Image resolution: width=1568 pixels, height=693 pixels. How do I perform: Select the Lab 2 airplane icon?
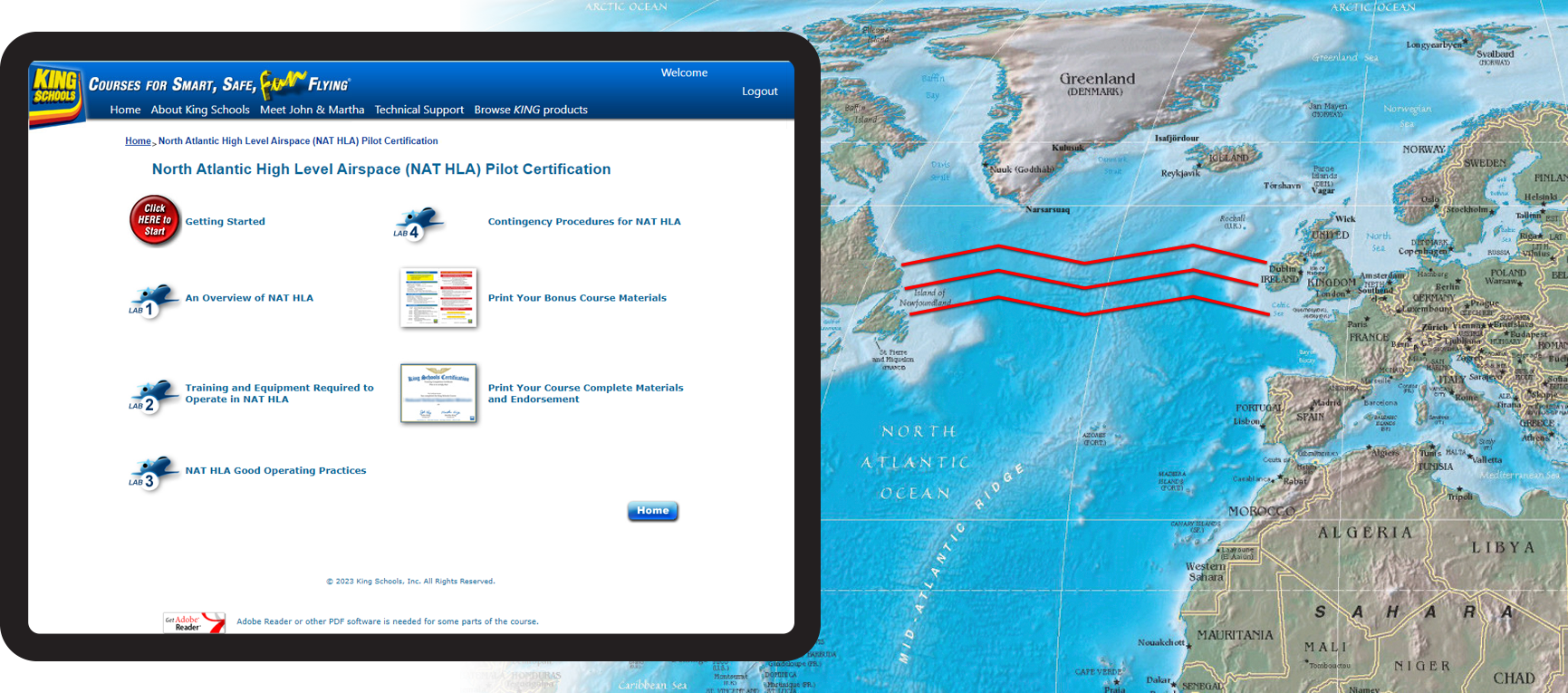152,397
